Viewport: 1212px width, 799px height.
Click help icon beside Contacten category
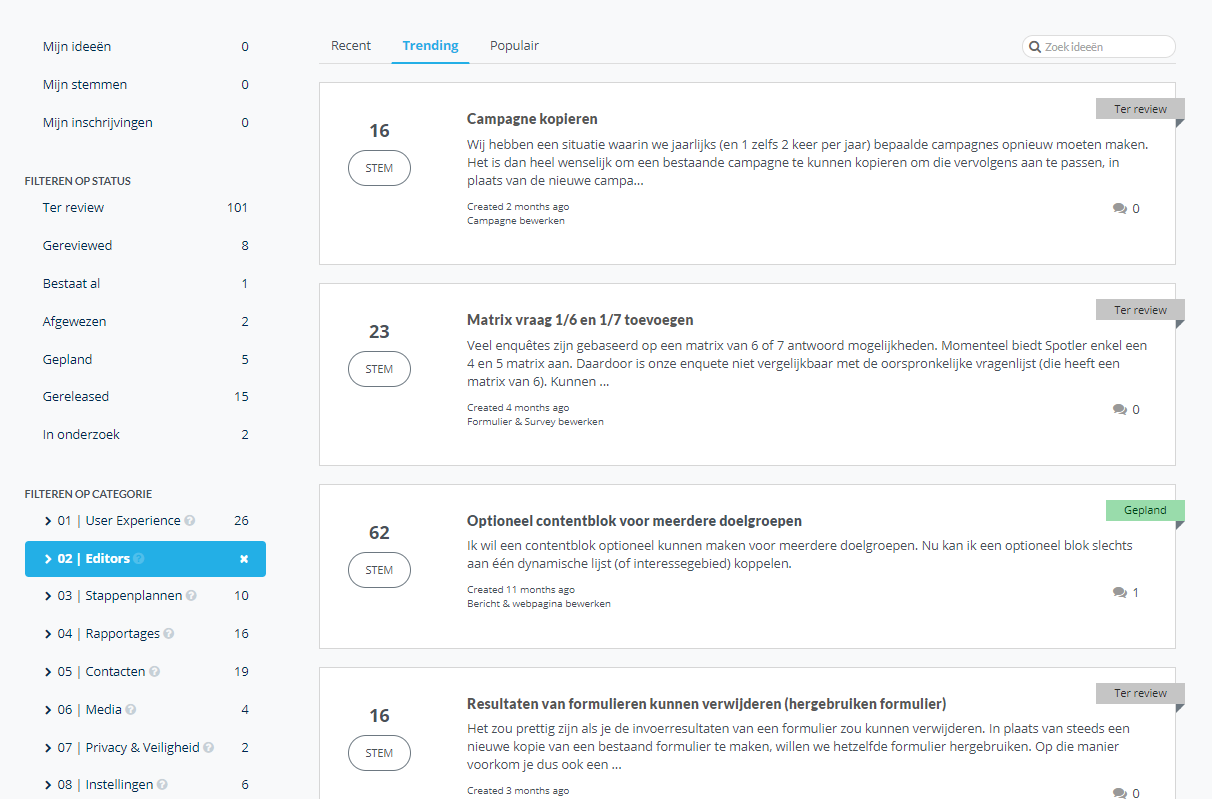tap(155, 672)
